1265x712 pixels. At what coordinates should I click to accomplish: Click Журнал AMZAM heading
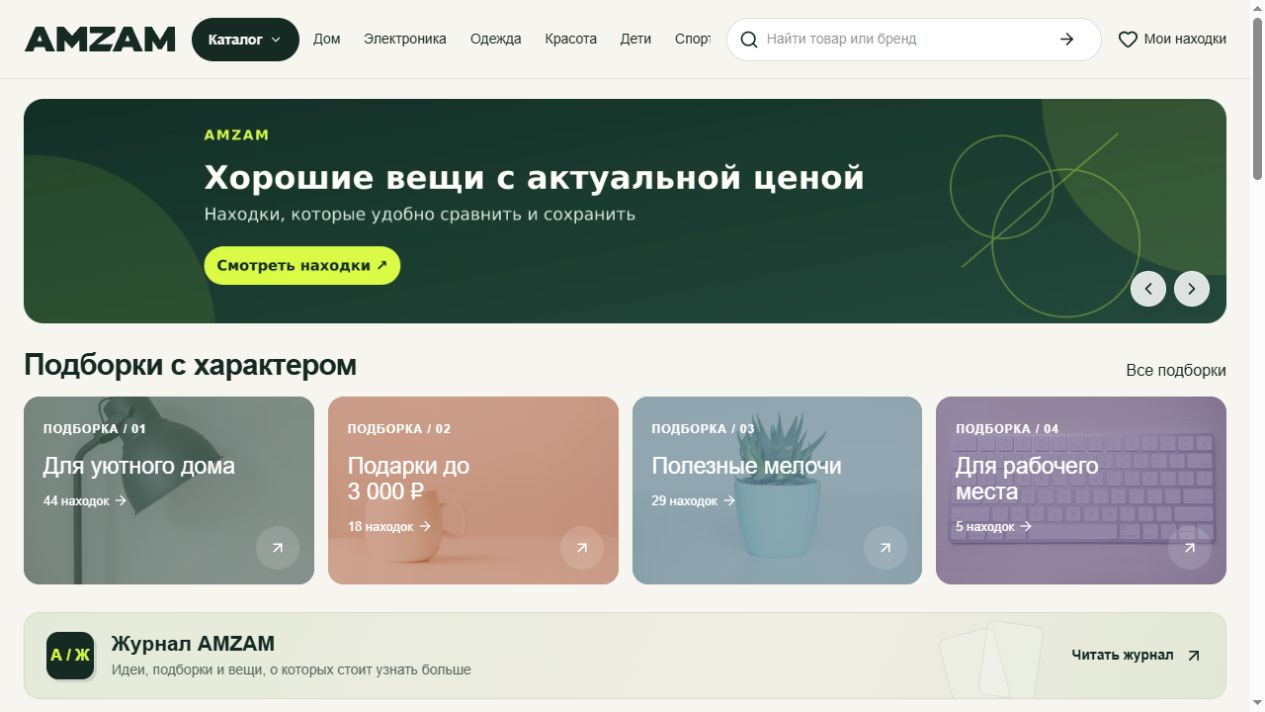(x=193, y=644)
